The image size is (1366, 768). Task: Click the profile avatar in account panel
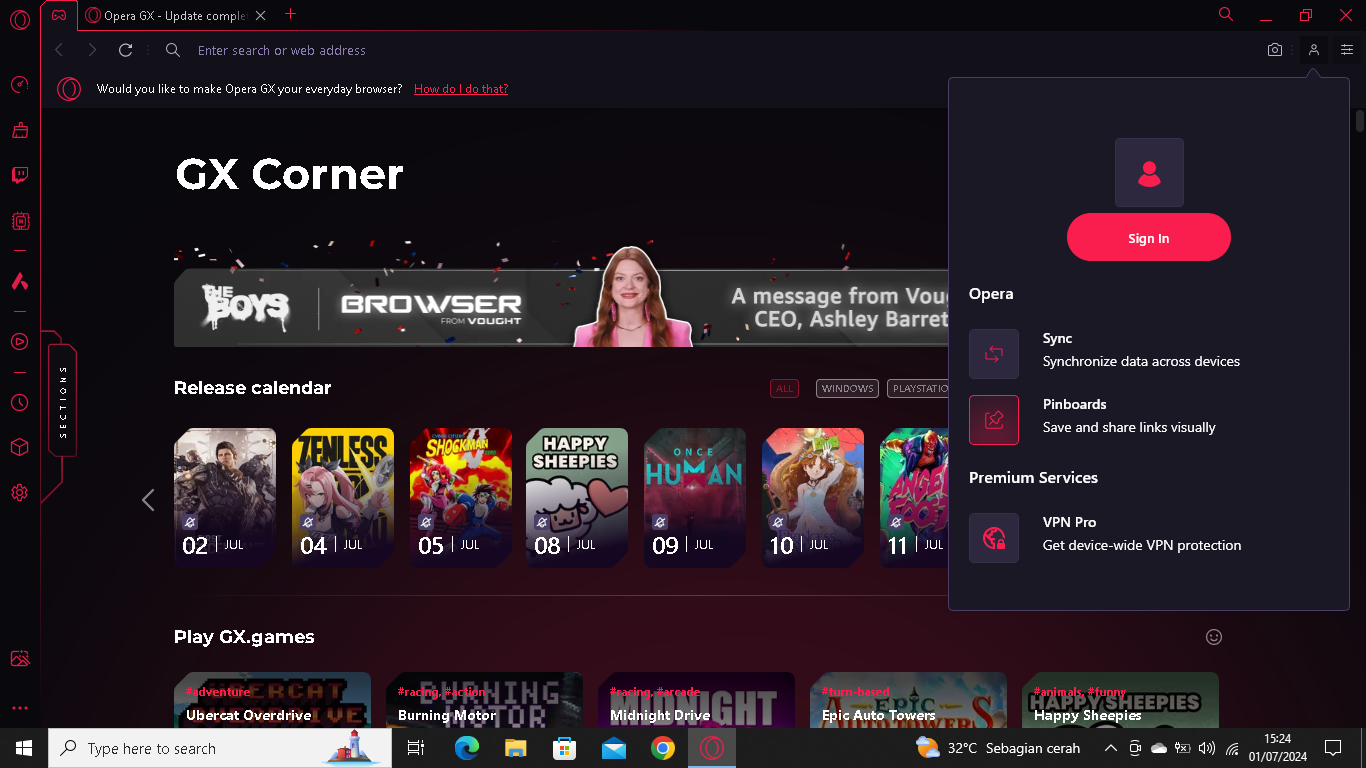click(1149, 173)
